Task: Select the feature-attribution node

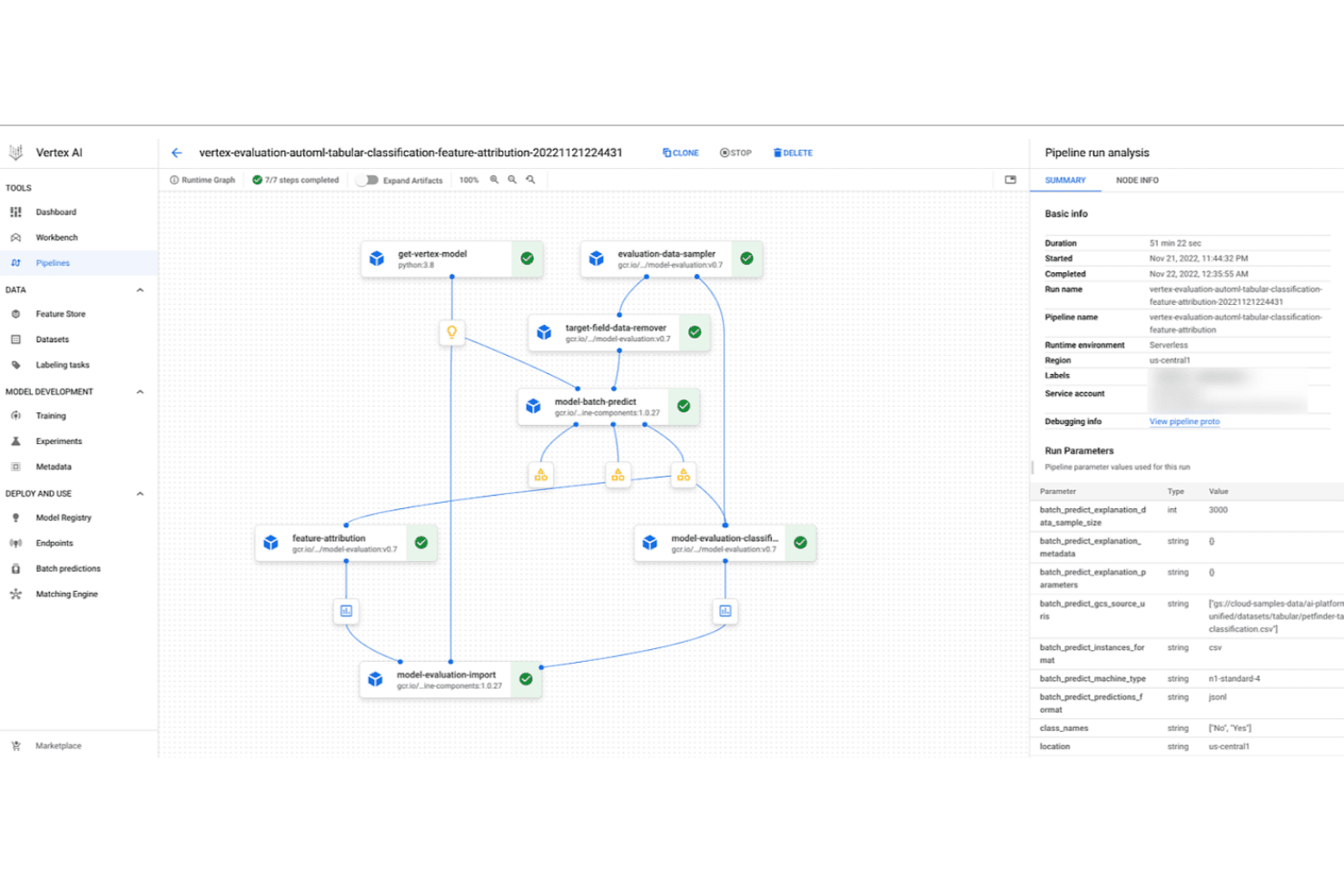Action: pyautogui.click(x=346, y=543)
